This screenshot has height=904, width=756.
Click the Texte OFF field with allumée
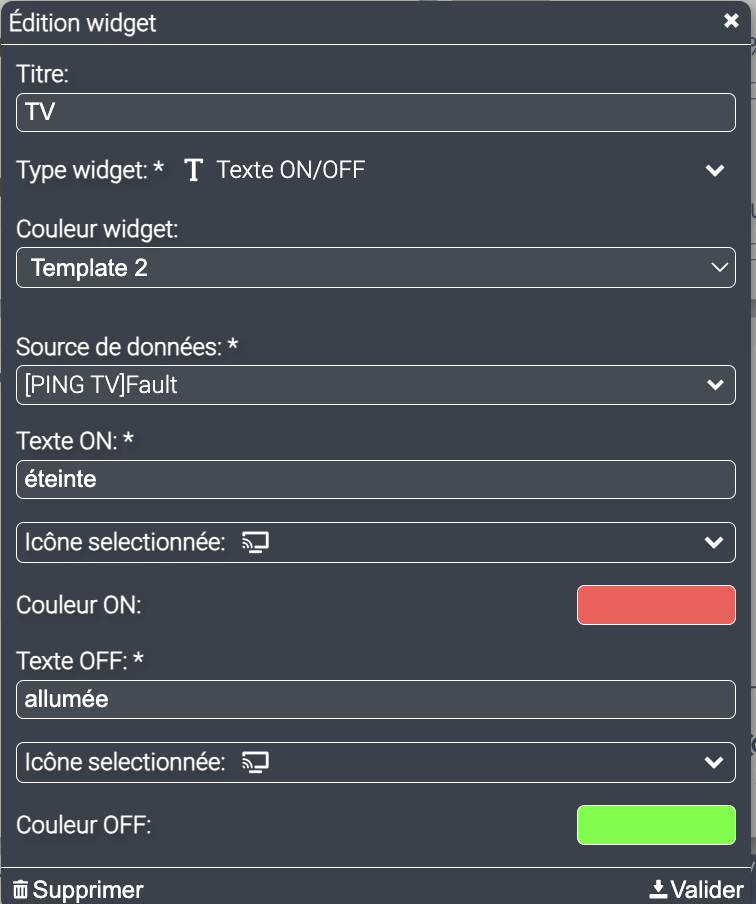(376, 699)
